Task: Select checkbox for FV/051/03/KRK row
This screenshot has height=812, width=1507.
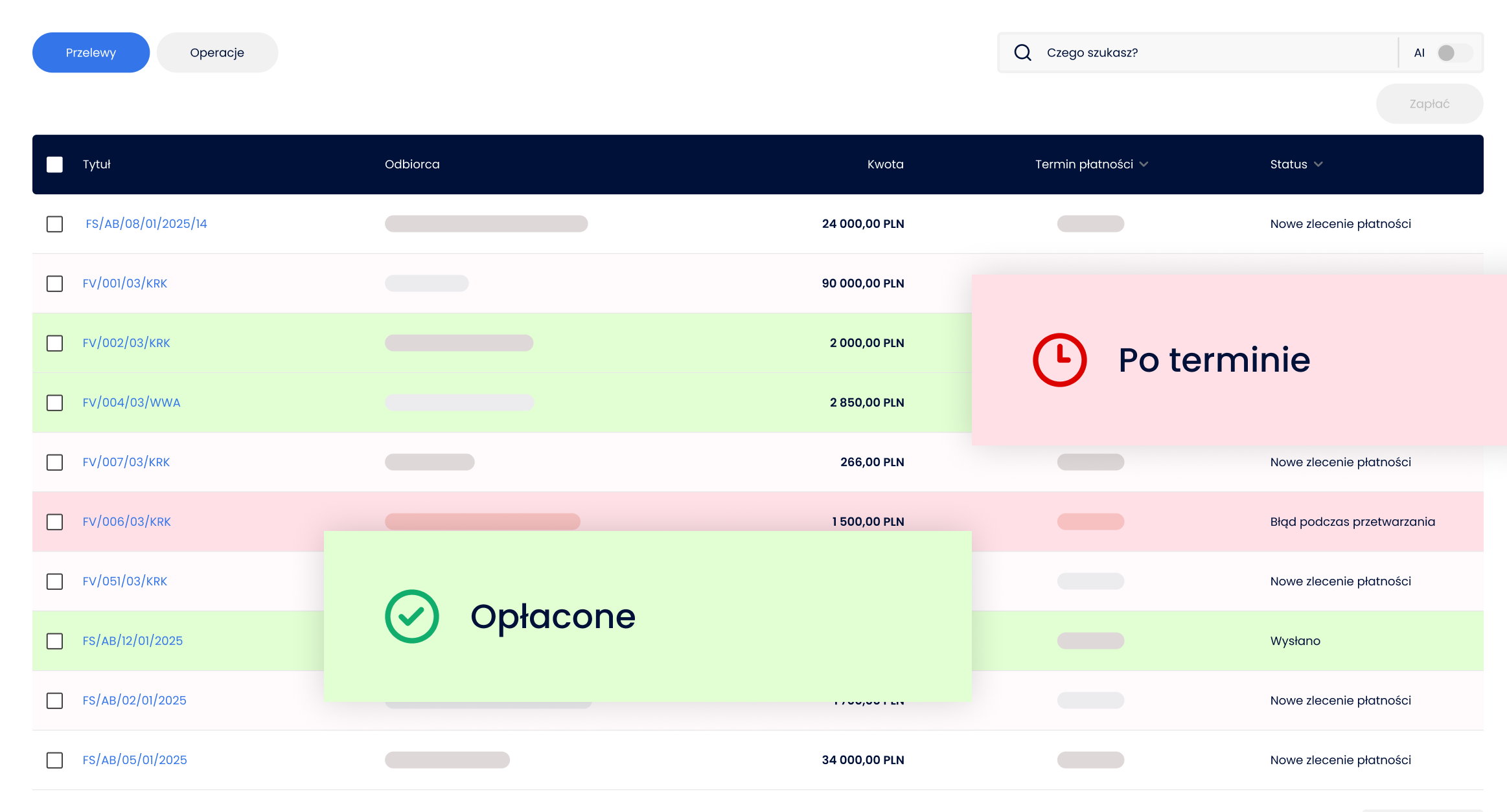Action: (x=55, y=581)
